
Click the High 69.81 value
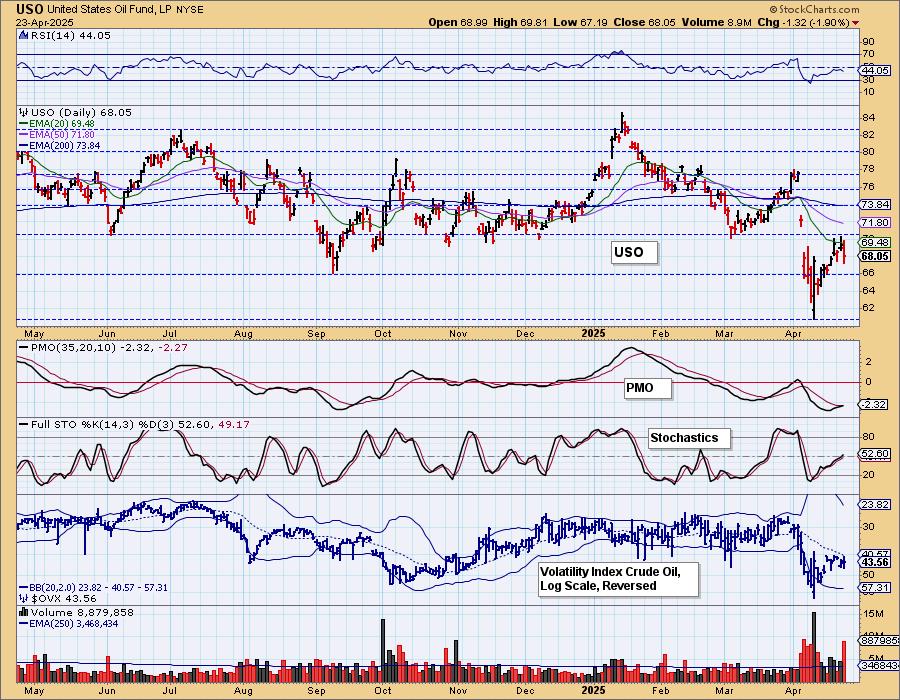point(520,22)
